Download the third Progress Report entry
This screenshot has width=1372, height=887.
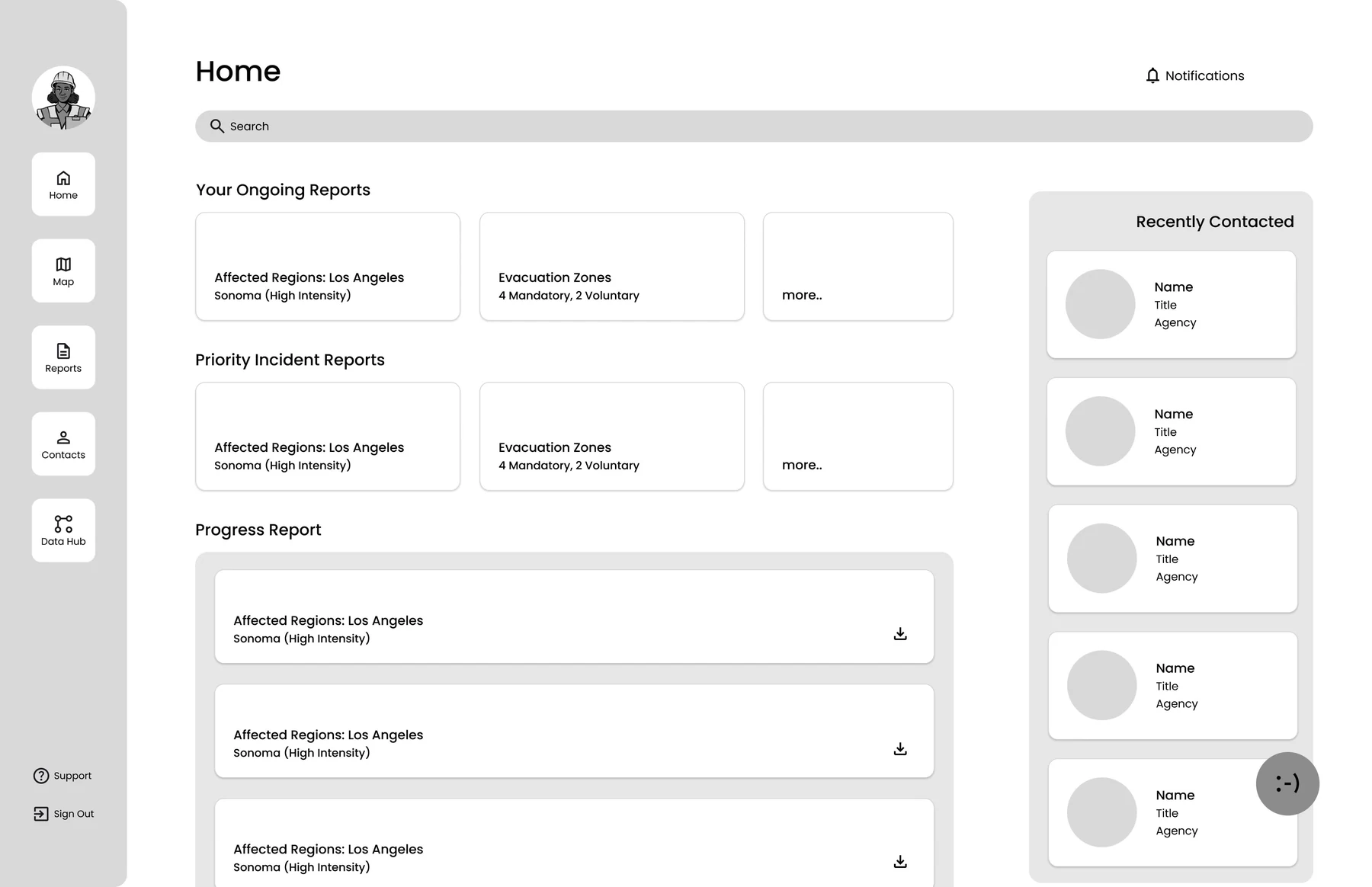tap(900, 862)
